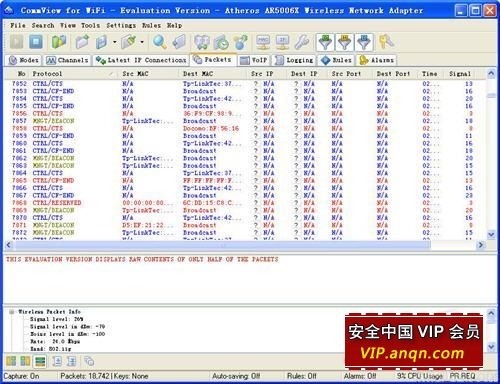Click the horizontal scrollbar right arrow
Screen dimensions: 500x384
[x=481, y=245]
